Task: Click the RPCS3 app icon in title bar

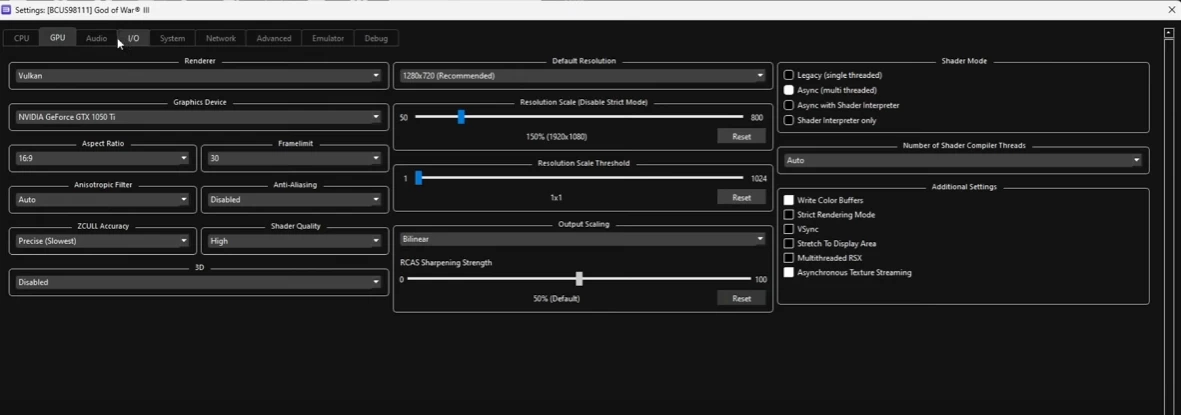Action: [x=7, y=9]
